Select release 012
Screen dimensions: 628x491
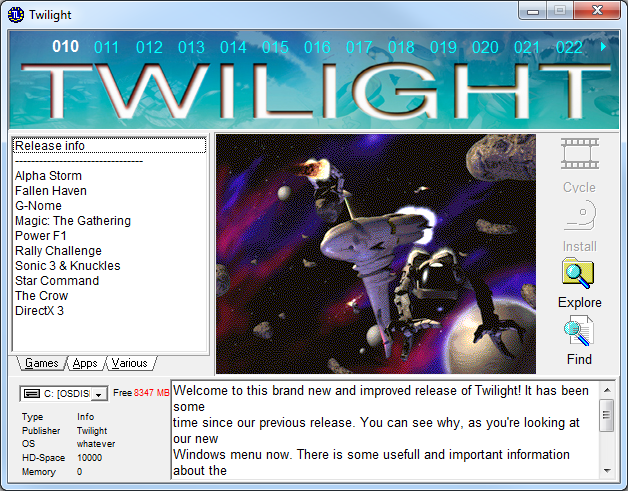point(149,48)
